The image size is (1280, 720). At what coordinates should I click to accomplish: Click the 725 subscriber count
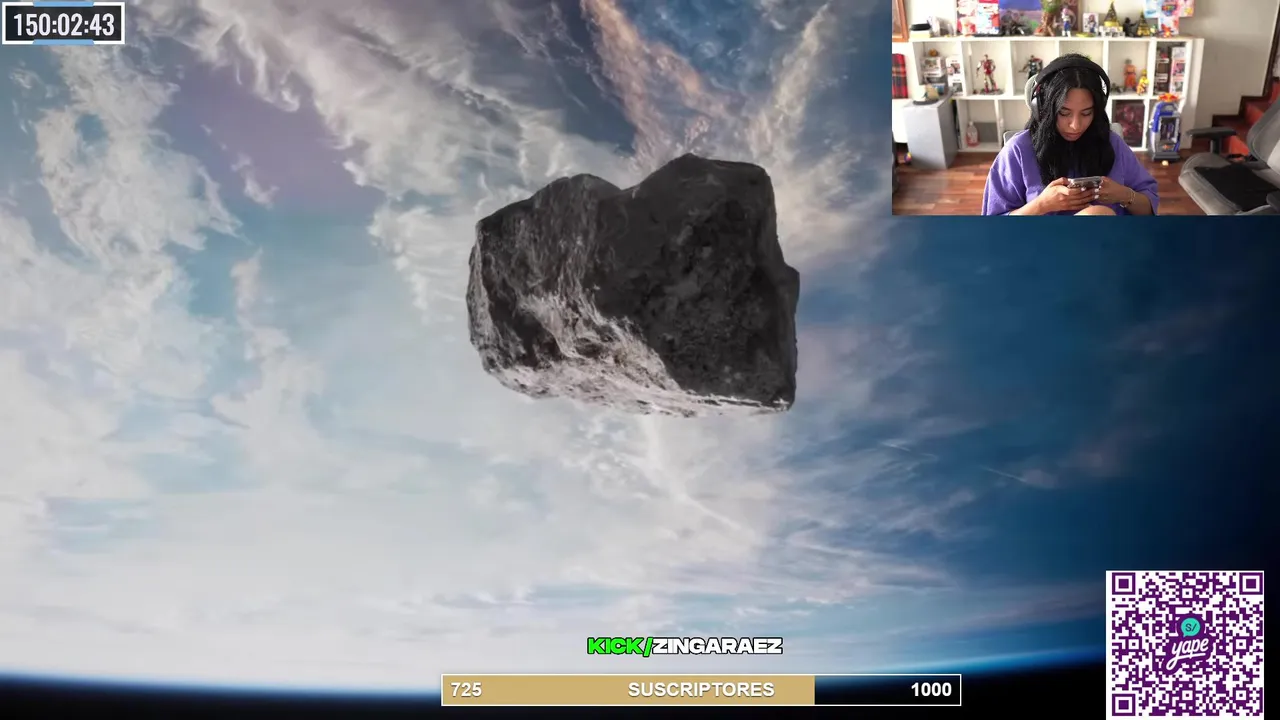(x=466, y=690)
